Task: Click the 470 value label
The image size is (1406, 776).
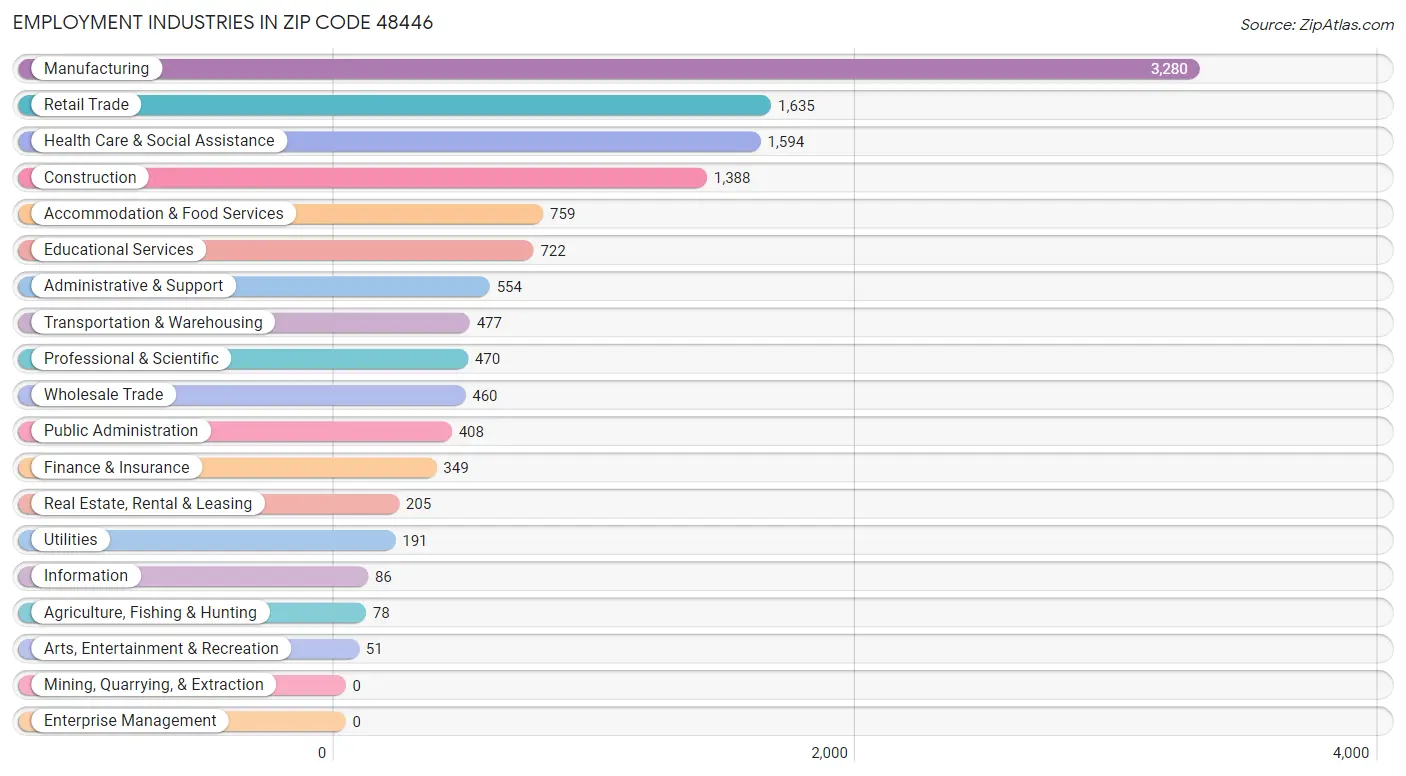Action: [487, 359]
